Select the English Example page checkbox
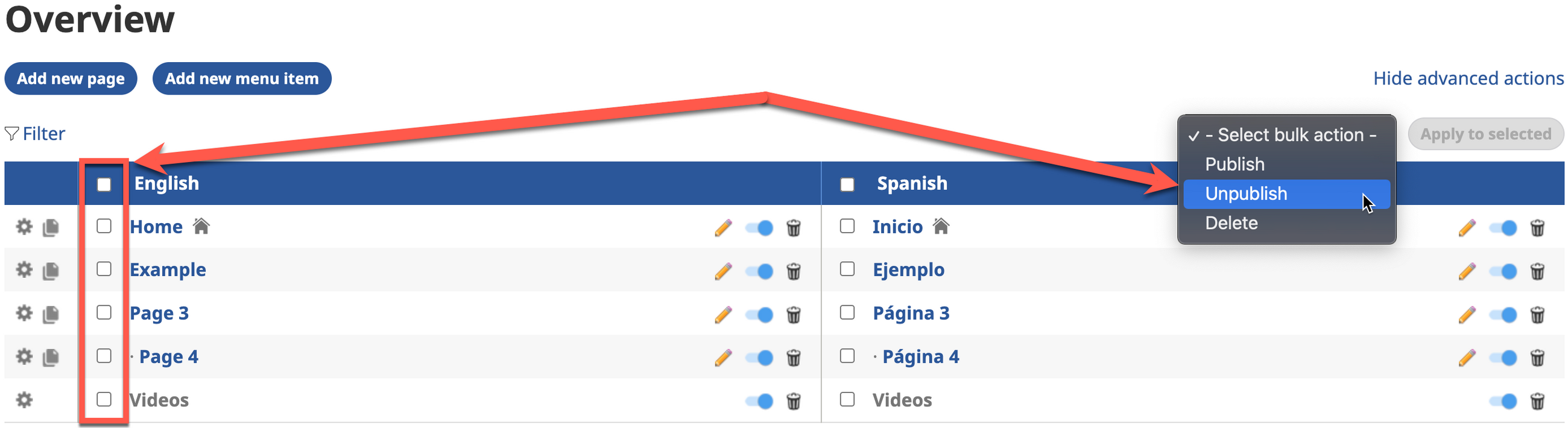 [x=104, y=269]
